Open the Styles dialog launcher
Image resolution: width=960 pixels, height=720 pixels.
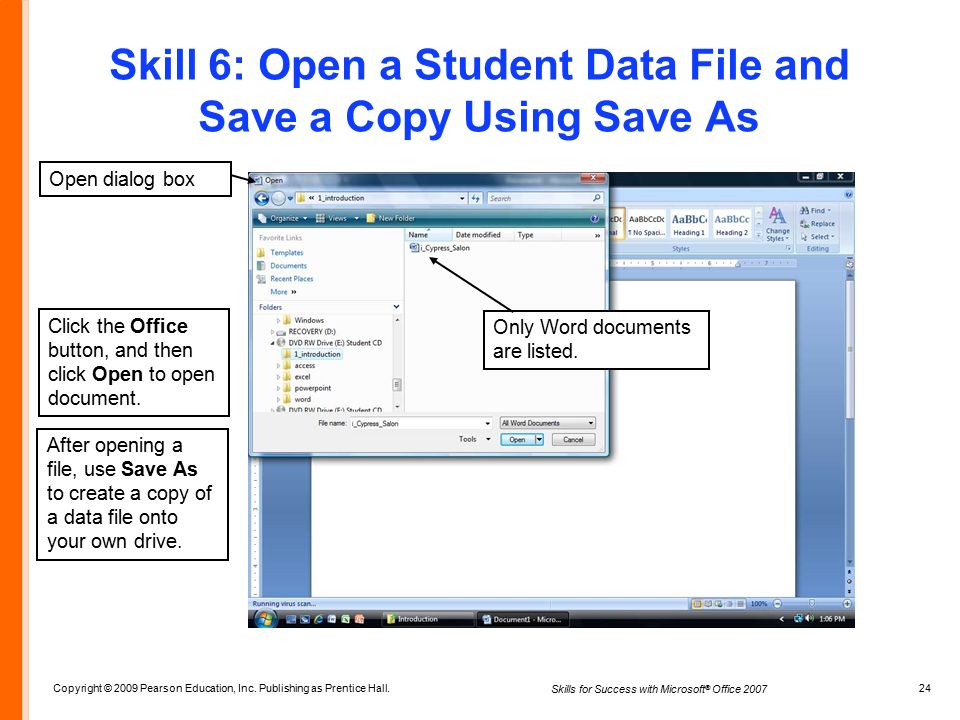(x=788, y=249)
